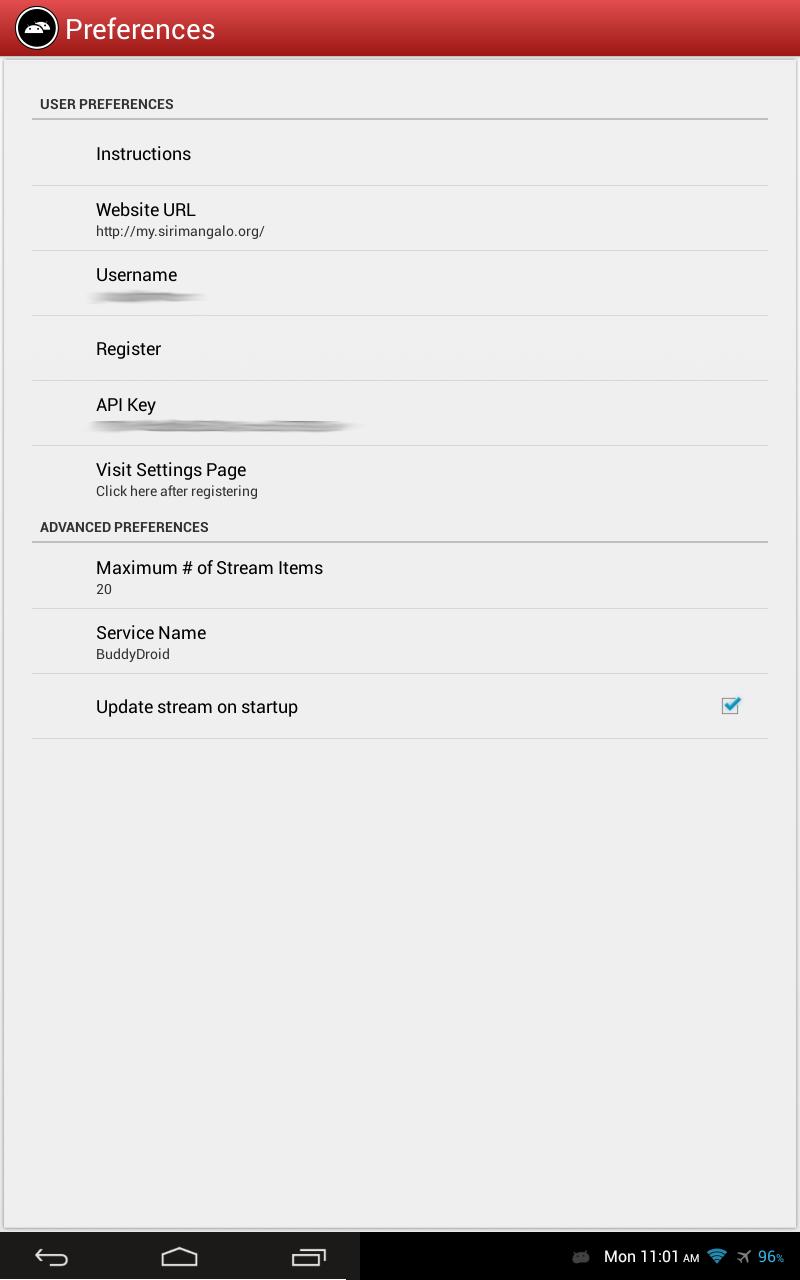Tap the Preferences title in action bar
The width and height of the screenshot is (800, 1280).
(x=140, y=29)
